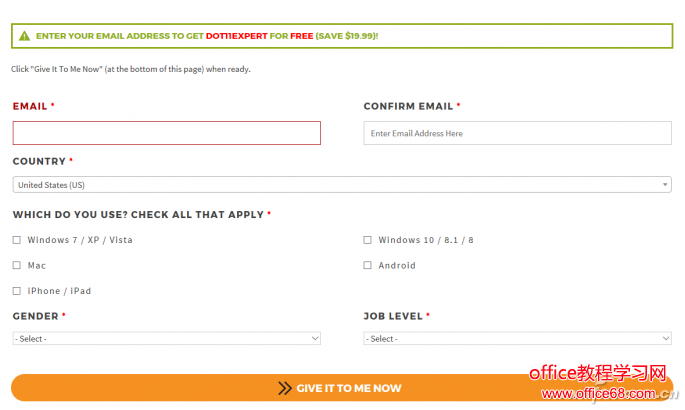The height and width of the screenshot is (410, 685).
Task: Click the Email field label
Action: pos(30,106)
